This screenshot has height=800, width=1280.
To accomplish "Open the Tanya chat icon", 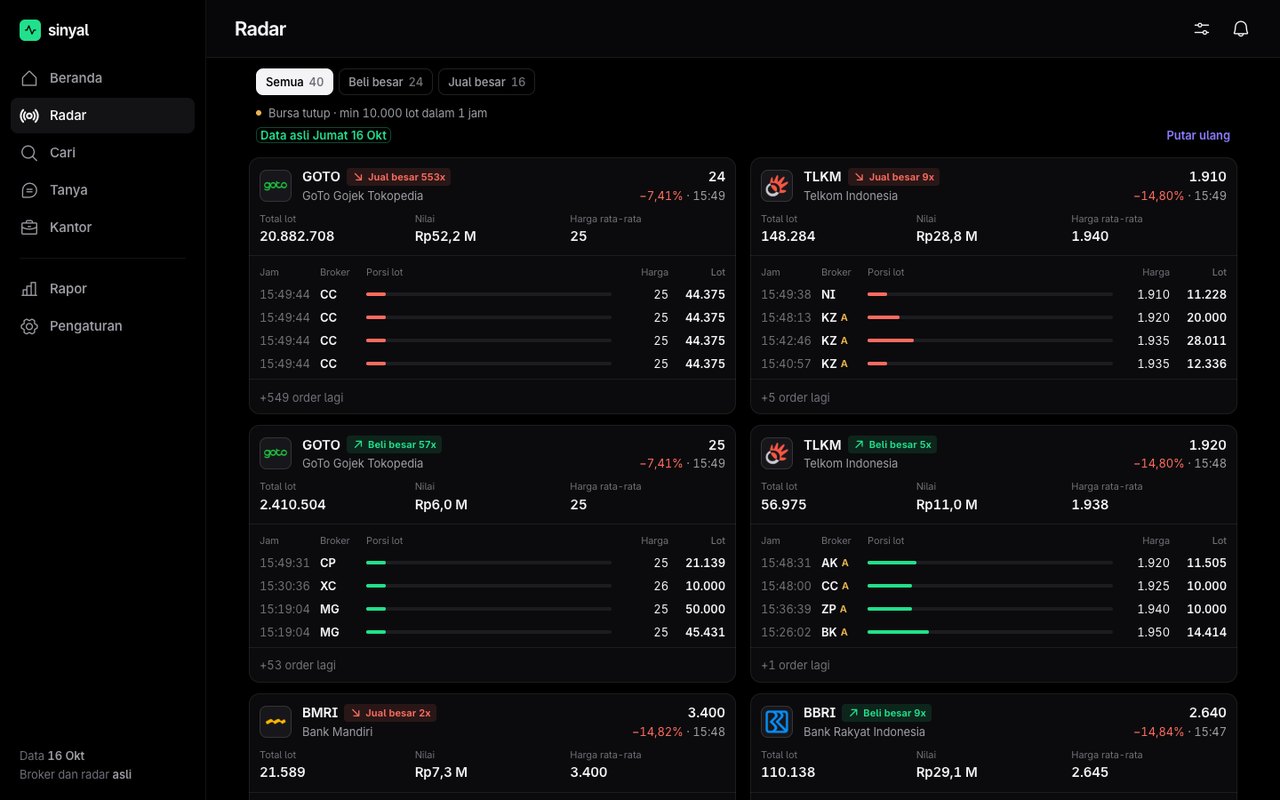I will [30, 190].
